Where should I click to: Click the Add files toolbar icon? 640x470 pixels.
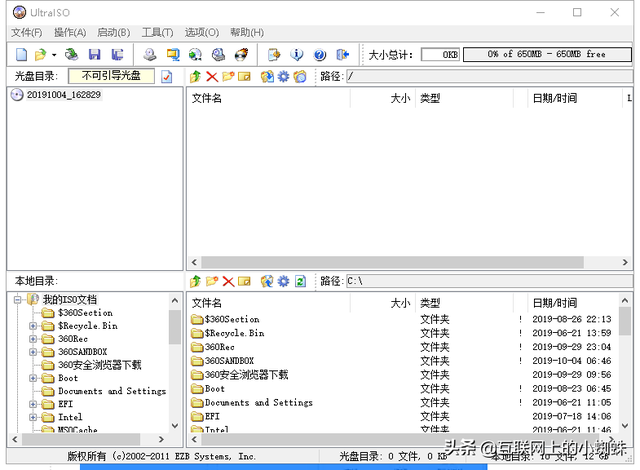click(274, 54)
